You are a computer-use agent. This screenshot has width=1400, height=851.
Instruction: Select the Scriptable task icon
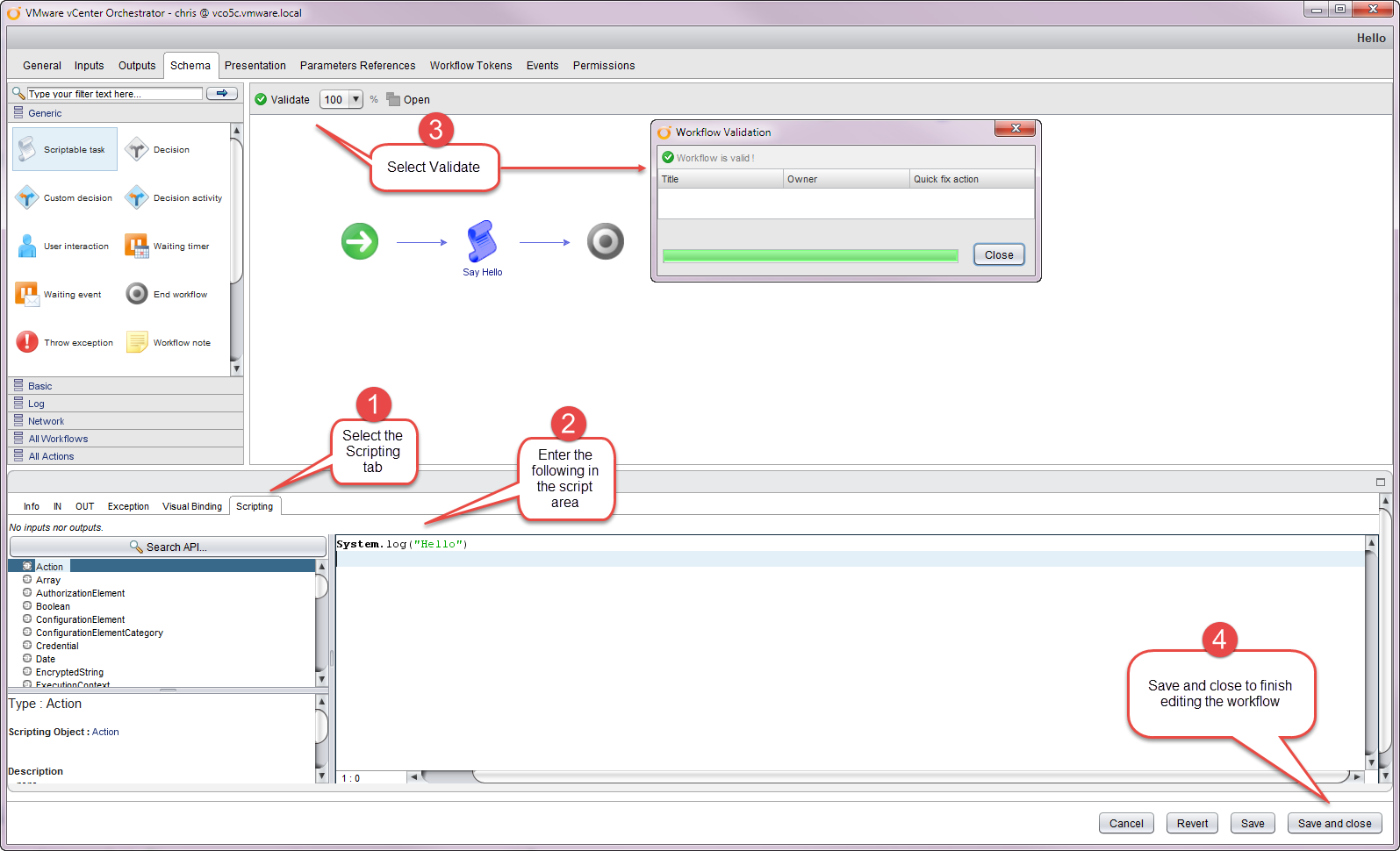pyautogui.click(x=27, y=149)
